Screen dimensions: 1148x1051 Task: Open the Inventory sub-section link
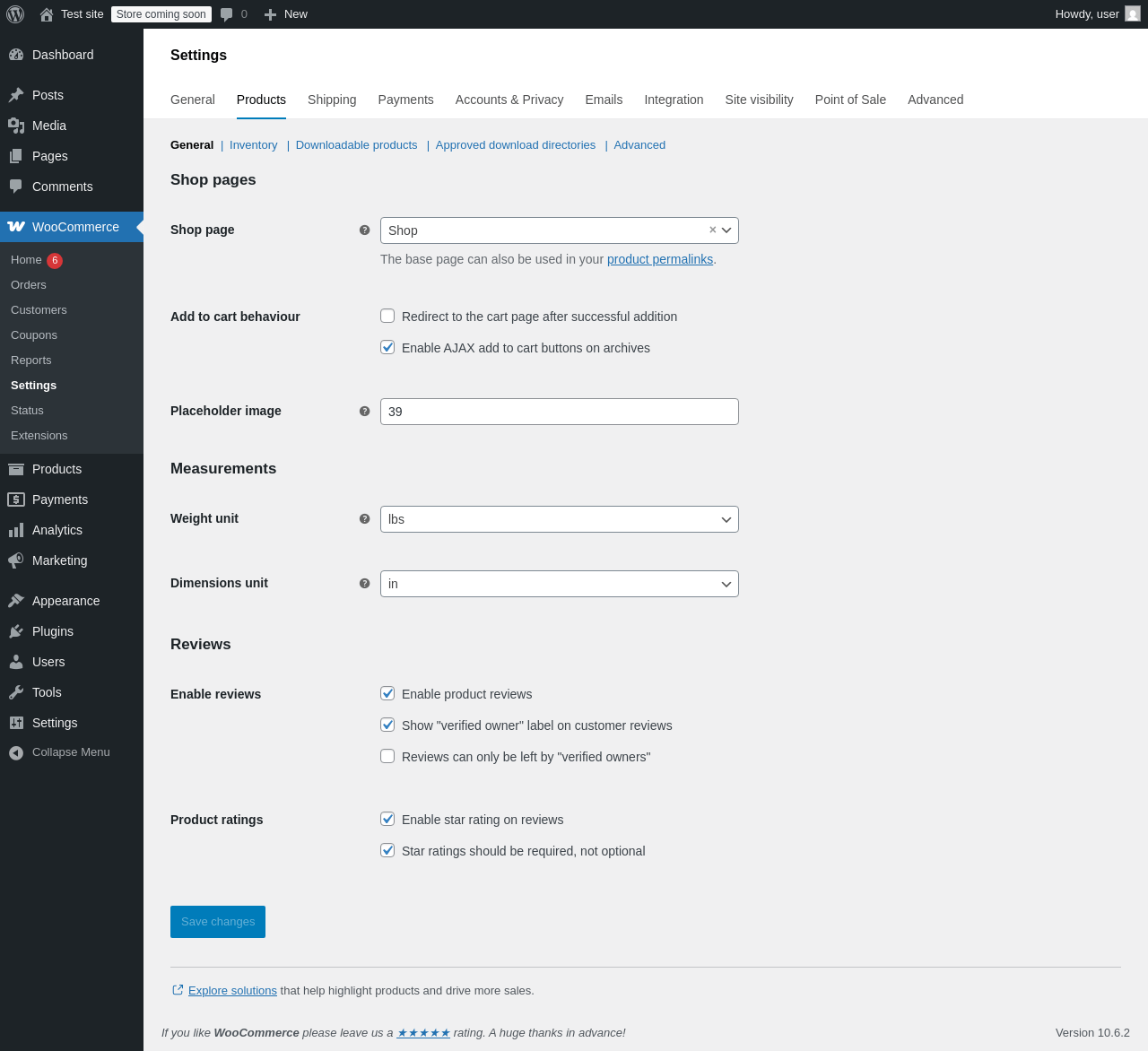(254, 145)
